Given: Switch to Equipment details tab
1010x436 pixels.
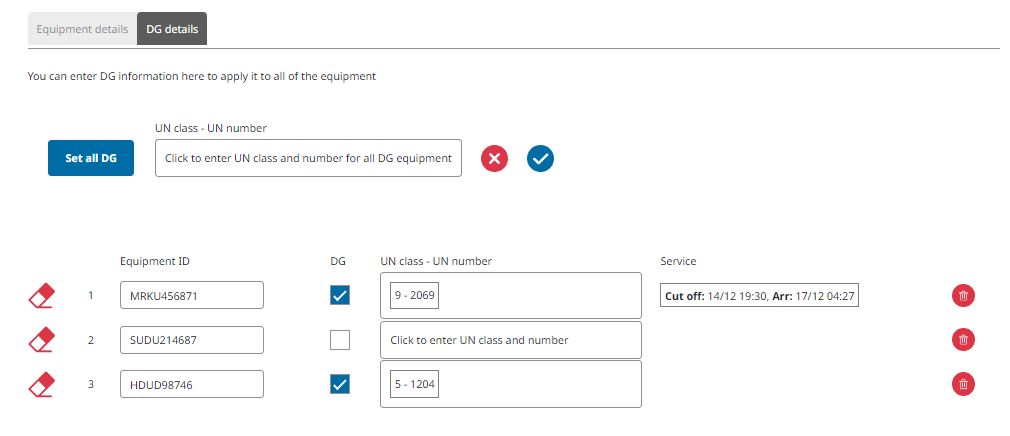Looking at the screenshot, I should click(82, 29).
